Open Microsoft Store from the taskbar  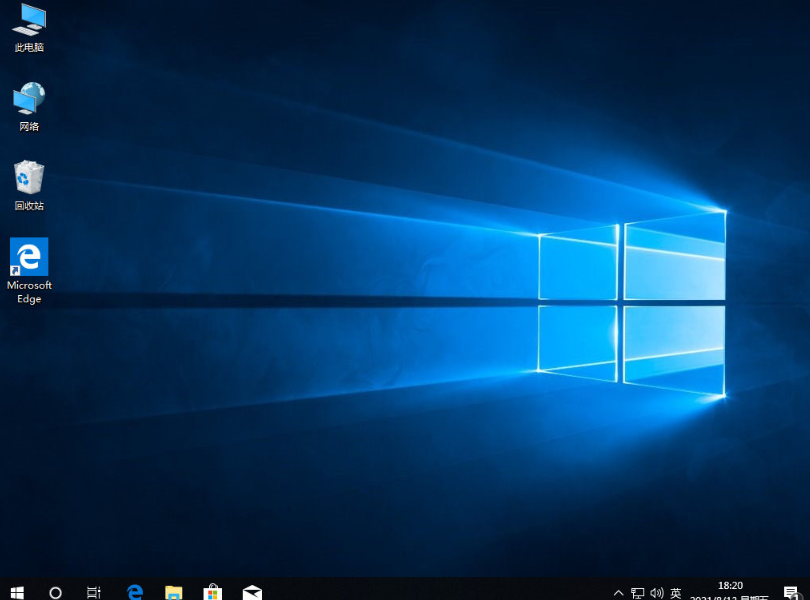tap(212, 592)
